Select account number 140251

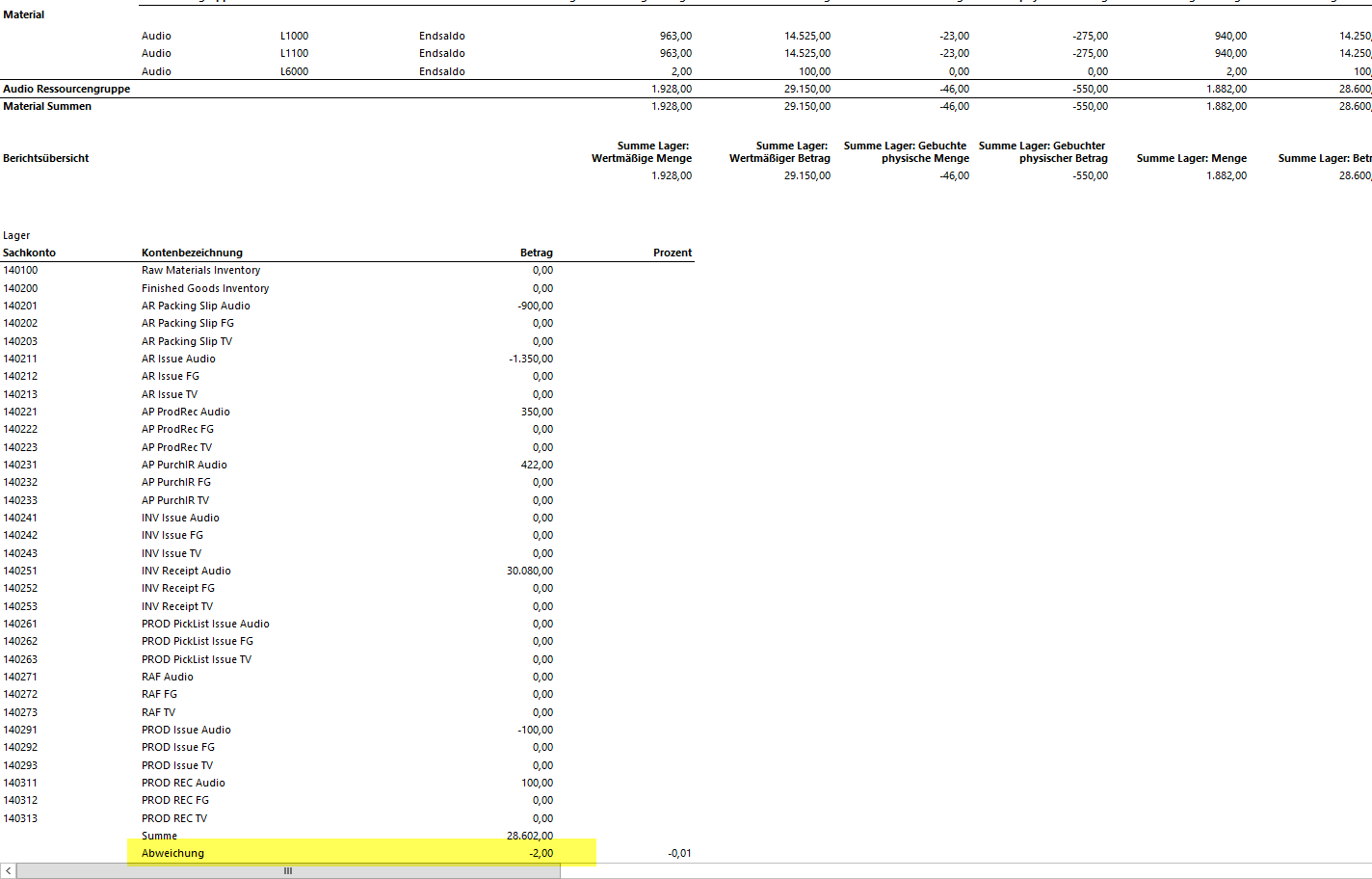point(20,571)
